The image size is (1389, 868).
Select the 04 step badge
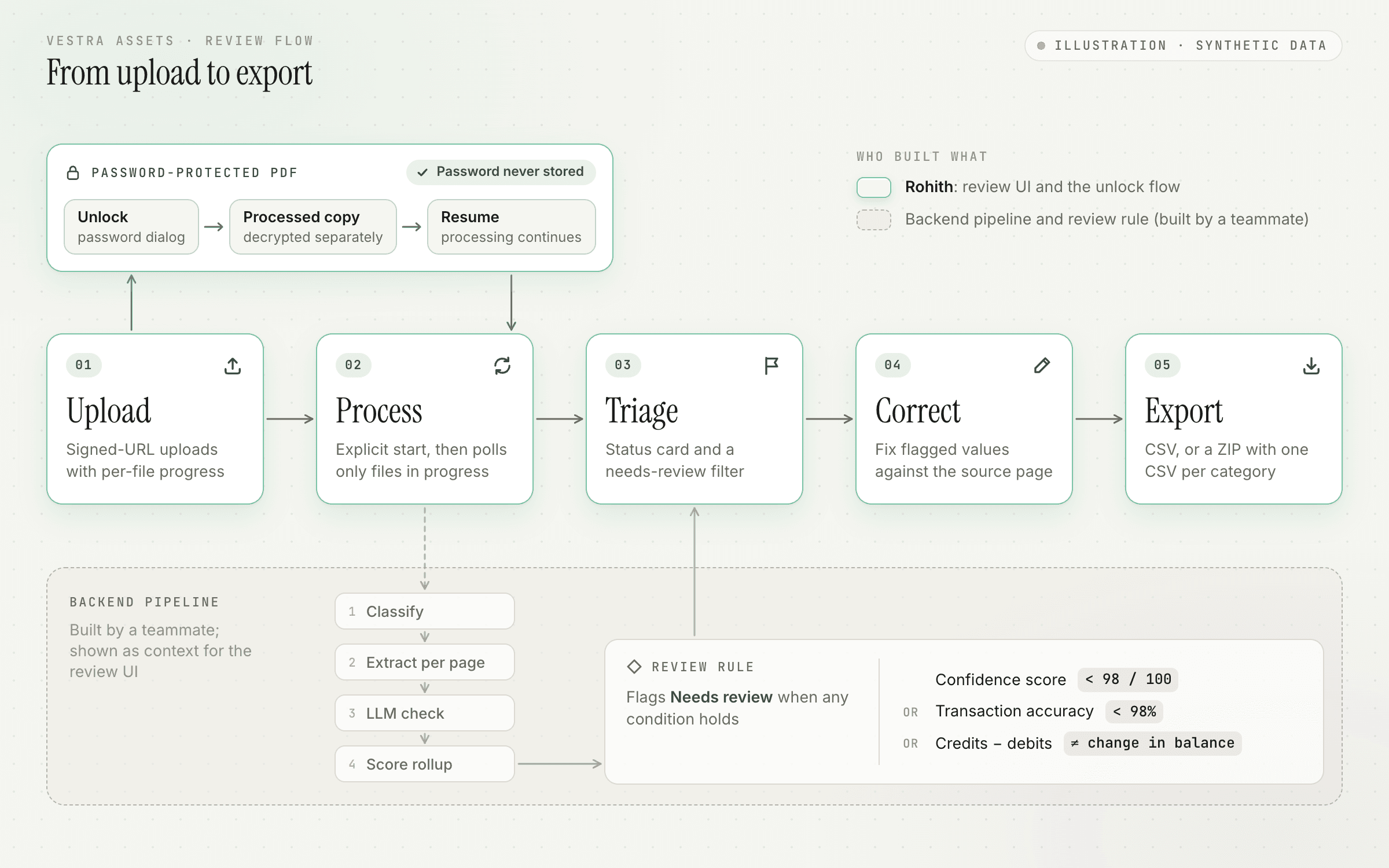point(893,365)
